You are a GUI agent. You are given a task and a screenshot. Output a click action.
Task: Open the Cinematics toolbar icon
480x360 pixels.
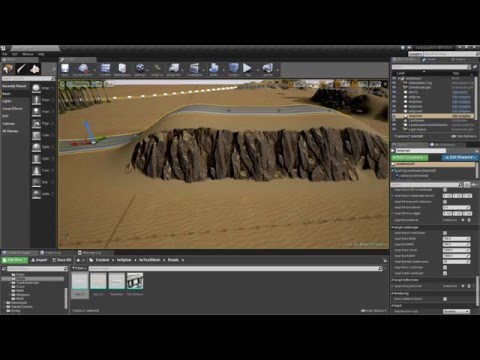coord(194,70)
